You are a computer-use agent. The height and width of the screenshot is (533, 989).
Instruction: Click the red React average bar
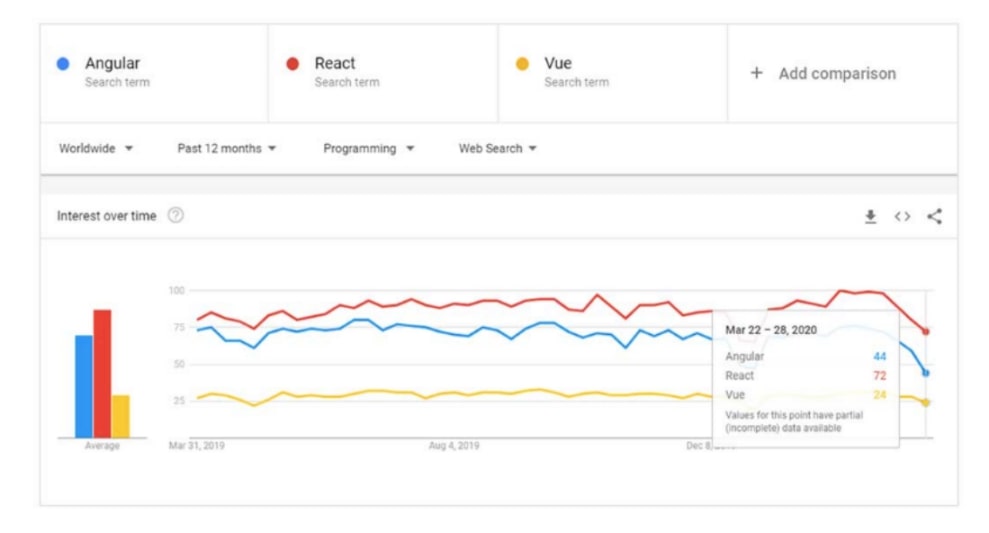[102, 374]
